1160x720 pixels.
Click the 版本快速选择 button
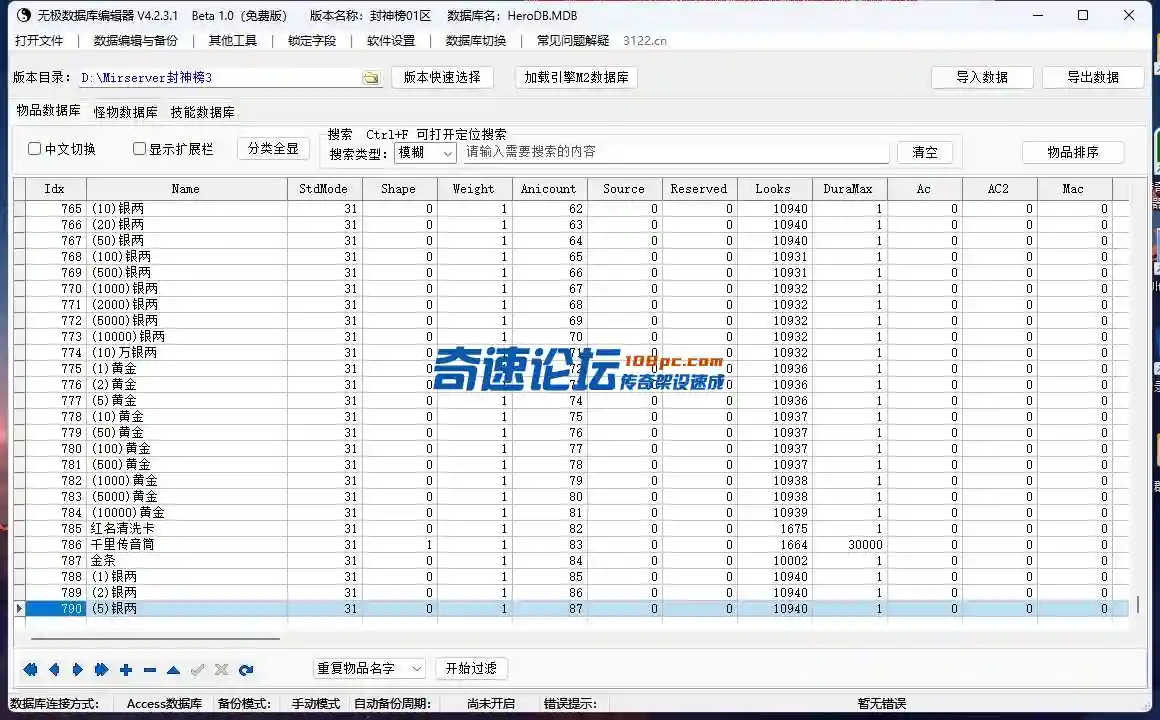point(442,77)
